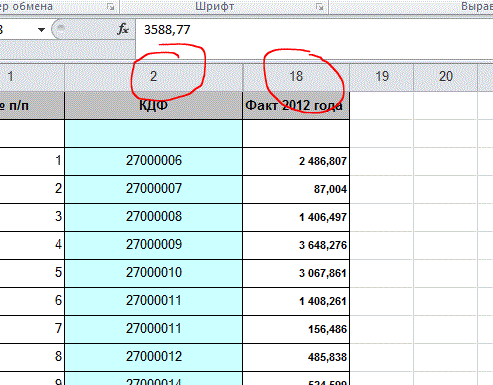Image resolution: width=493 pixels, height=385 pixels.
Task: Select value cell 3 067,861
Action: point(296,273)
